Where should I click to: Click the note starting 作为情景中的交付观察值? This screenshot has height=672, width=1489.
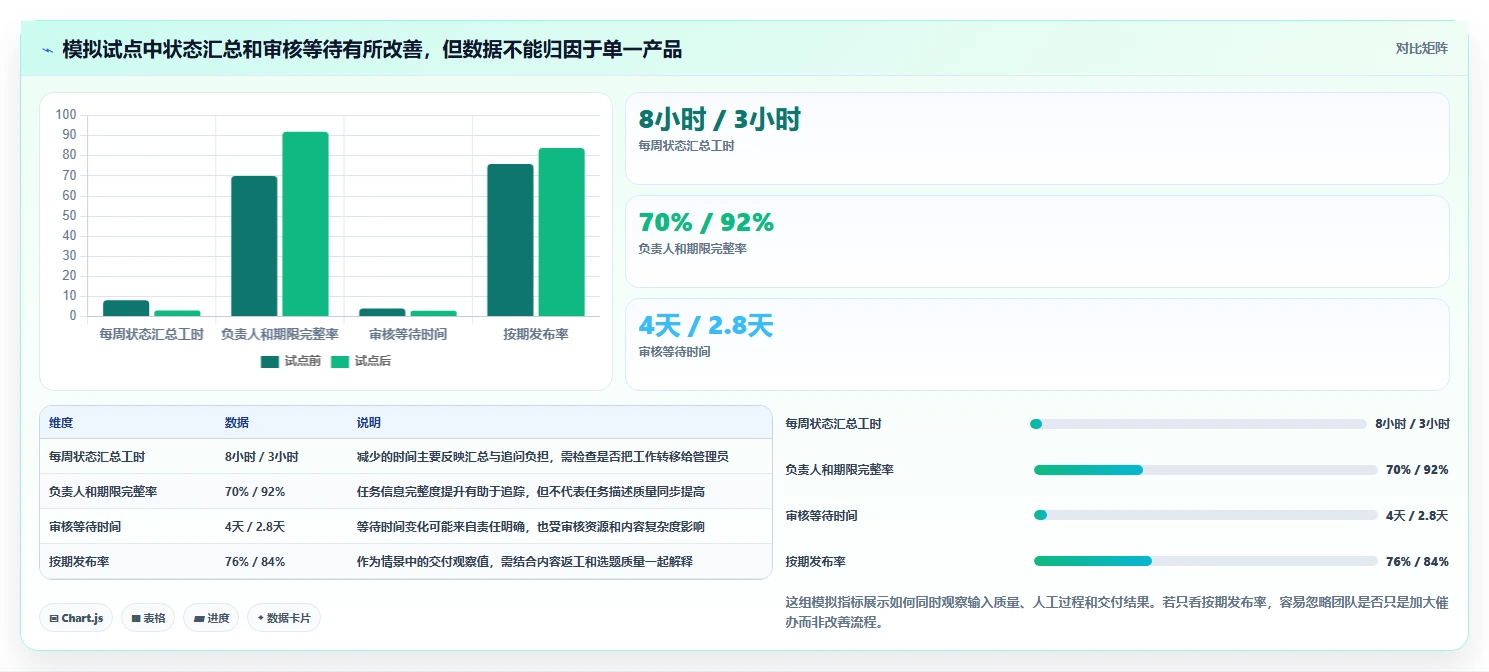[x=525, y=561]
